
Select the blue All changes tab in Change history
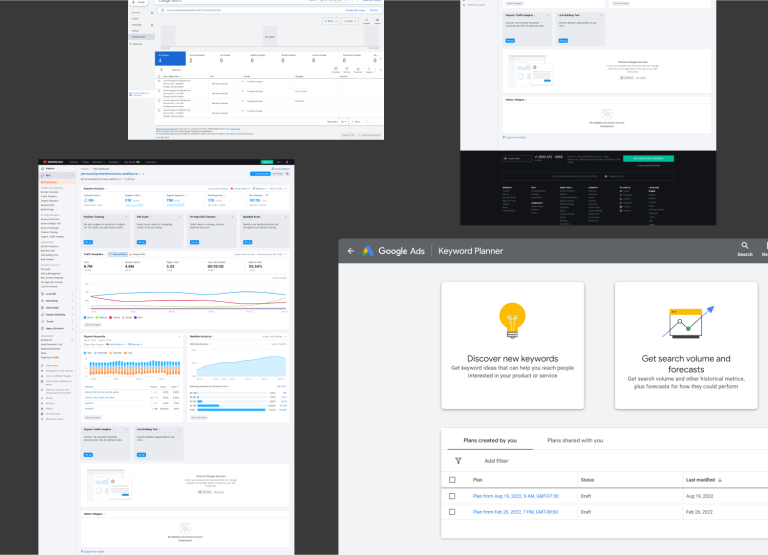170,58
